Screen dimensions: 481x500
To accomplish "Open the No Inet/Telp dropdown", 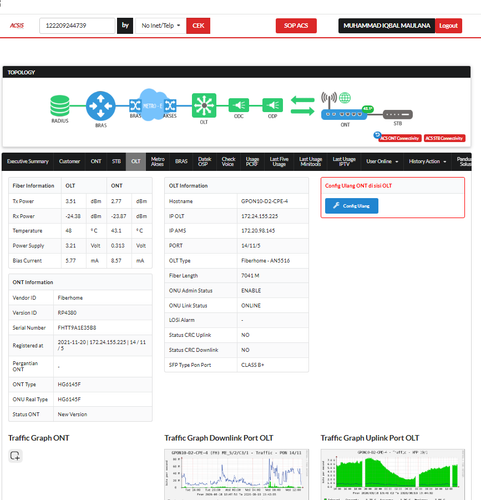I will (x=161, y=26).
